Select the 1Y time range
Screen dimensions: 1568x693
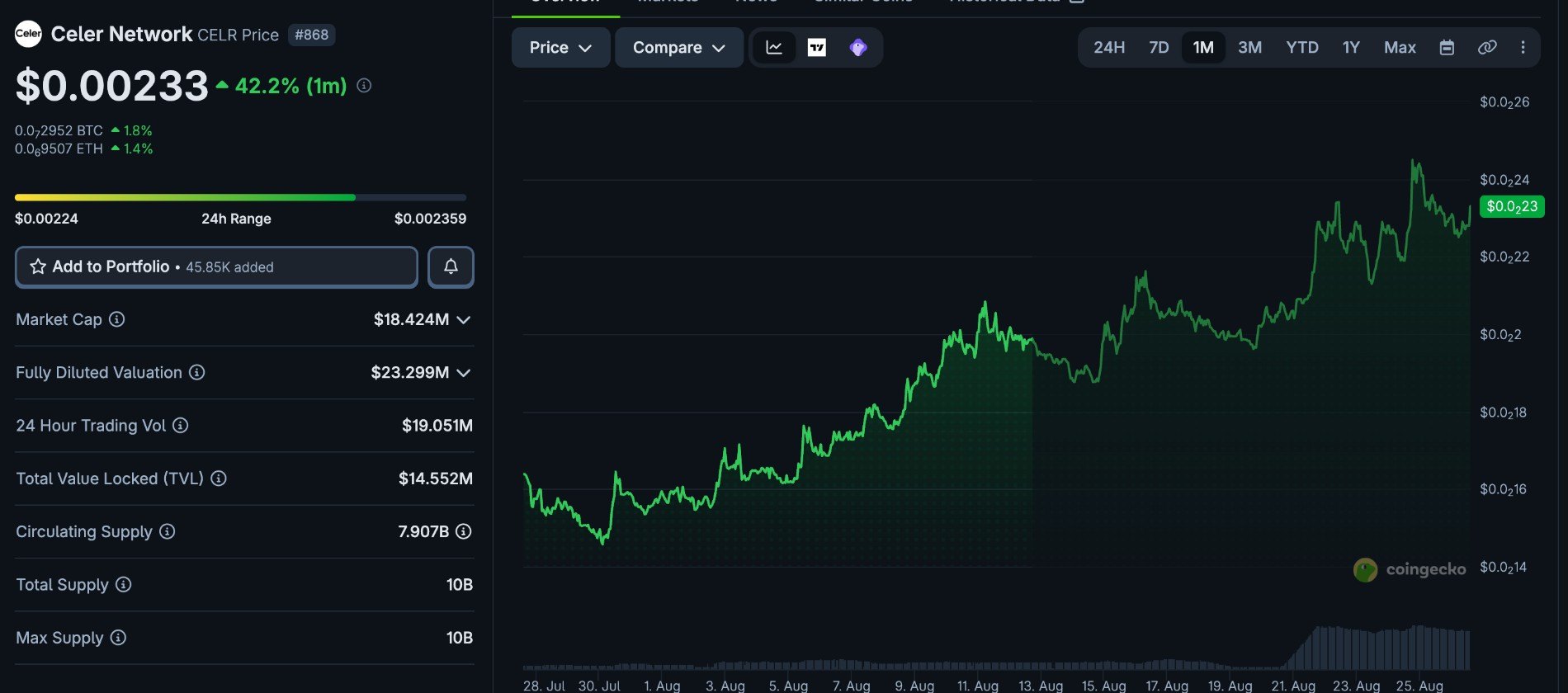pyautogui.click(x=1351, y=47)
